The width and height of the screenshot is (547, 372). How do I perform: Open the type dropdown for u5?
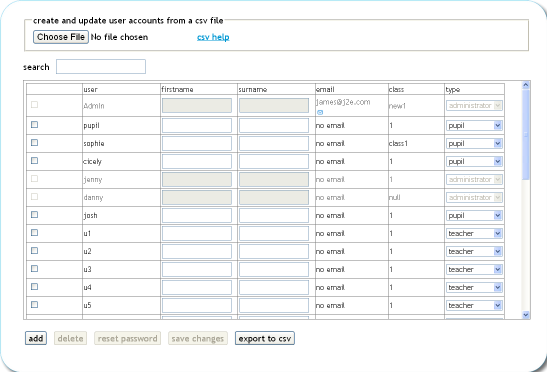(x=474, y=305)
